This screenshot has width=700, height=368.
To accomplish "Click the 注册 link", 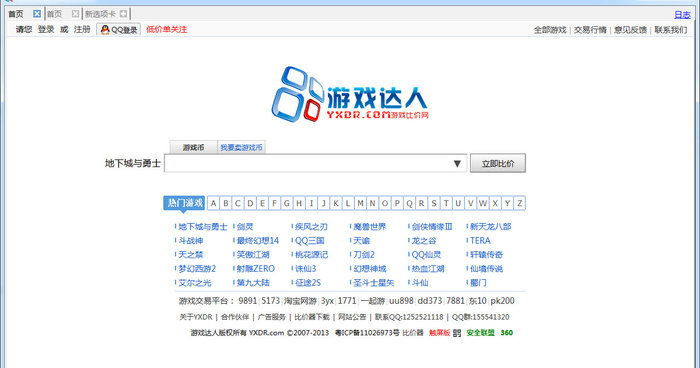I will (82, 29).
